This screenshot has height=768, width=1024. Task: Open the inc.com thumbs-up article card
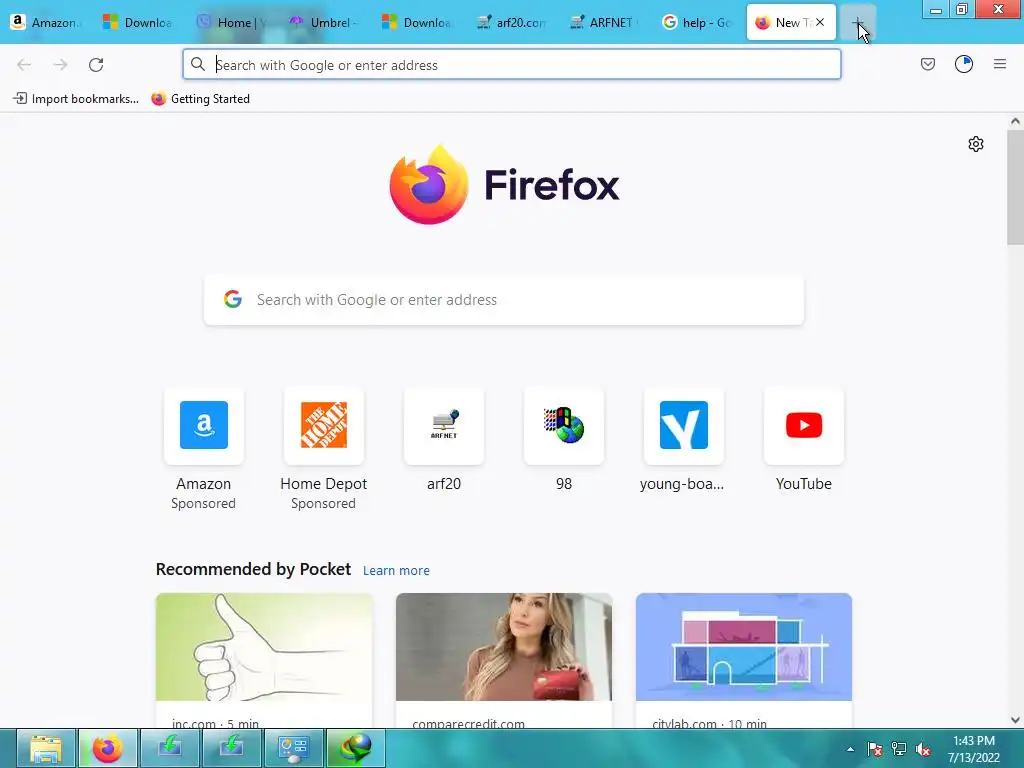click(264, 660)
